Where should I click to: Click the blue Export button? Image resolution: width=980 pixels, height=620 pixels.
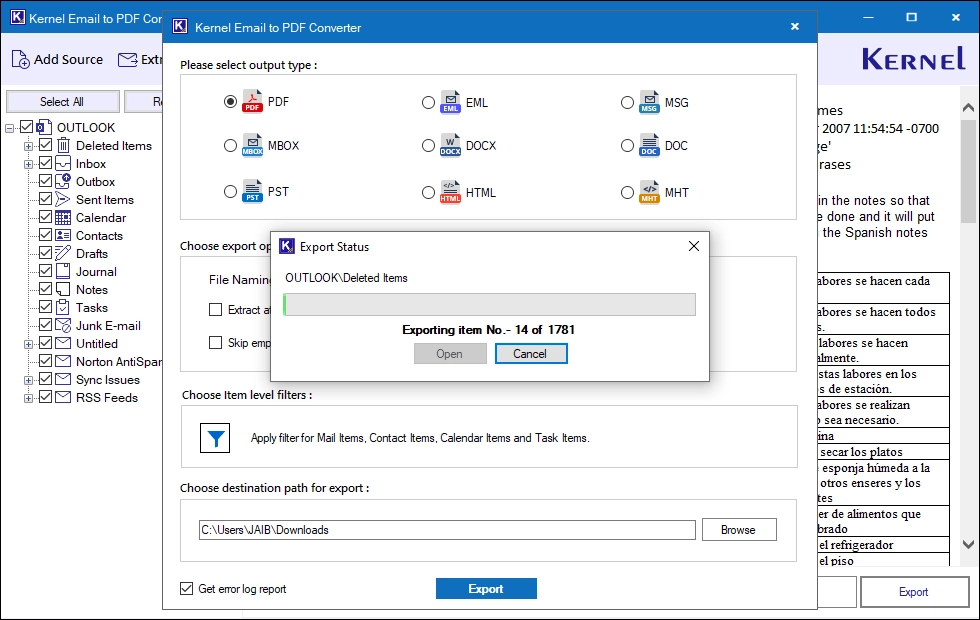pos(486,589)
